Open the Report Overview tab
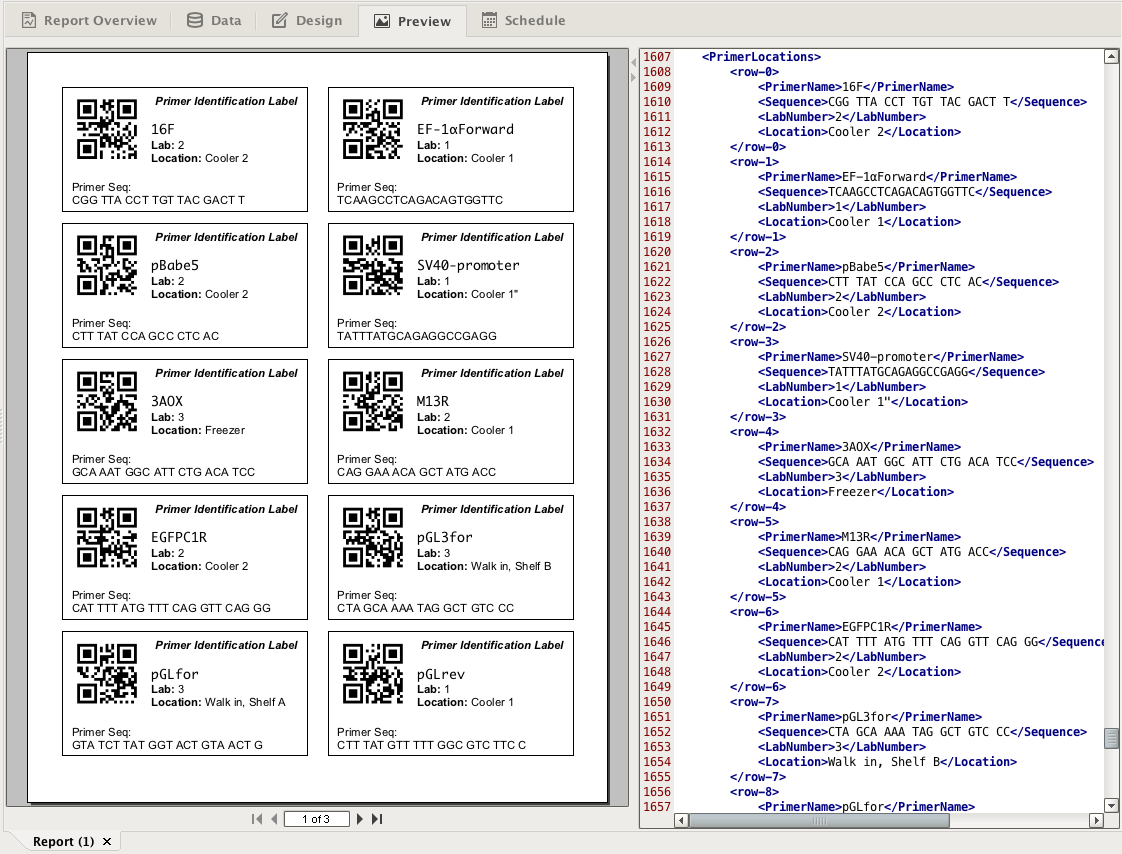The image size is (1122, 854). (88, 19)
